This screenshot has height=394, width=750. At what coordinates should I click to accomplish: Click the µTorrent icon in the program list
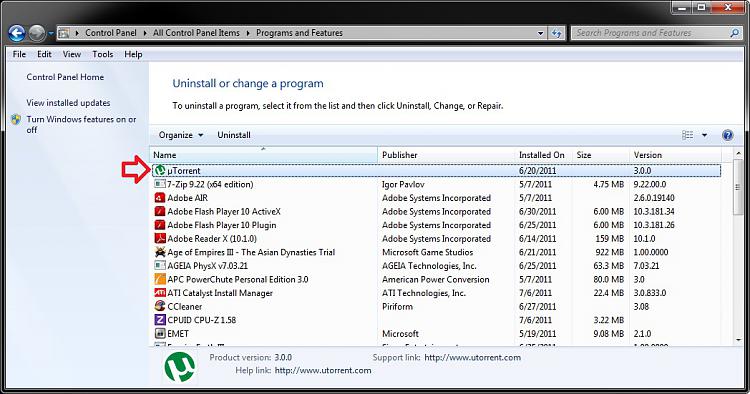click(x=160, y=170)
